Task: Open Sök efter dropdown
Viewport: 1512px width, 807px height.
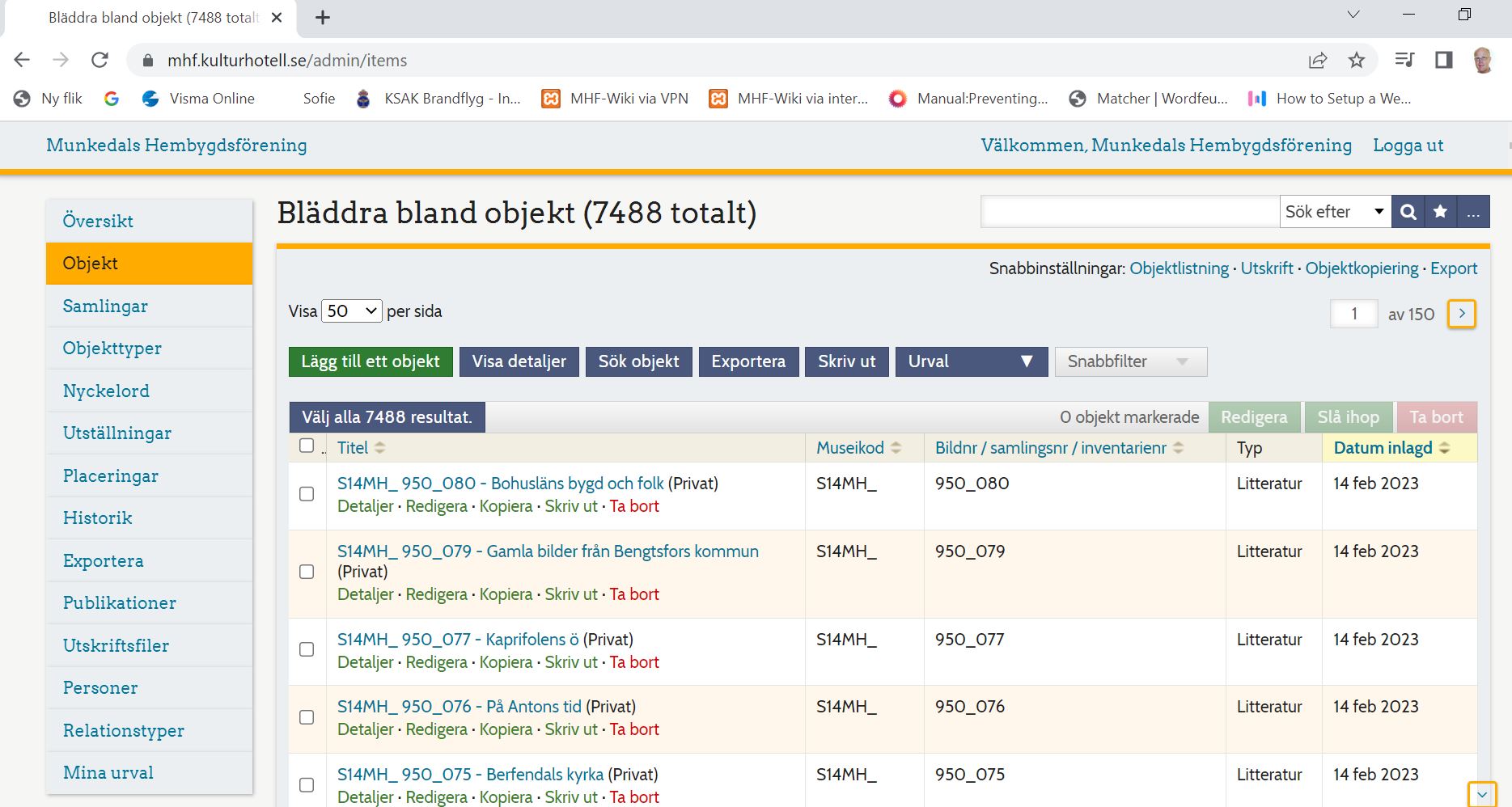Action: (1335, 212)
